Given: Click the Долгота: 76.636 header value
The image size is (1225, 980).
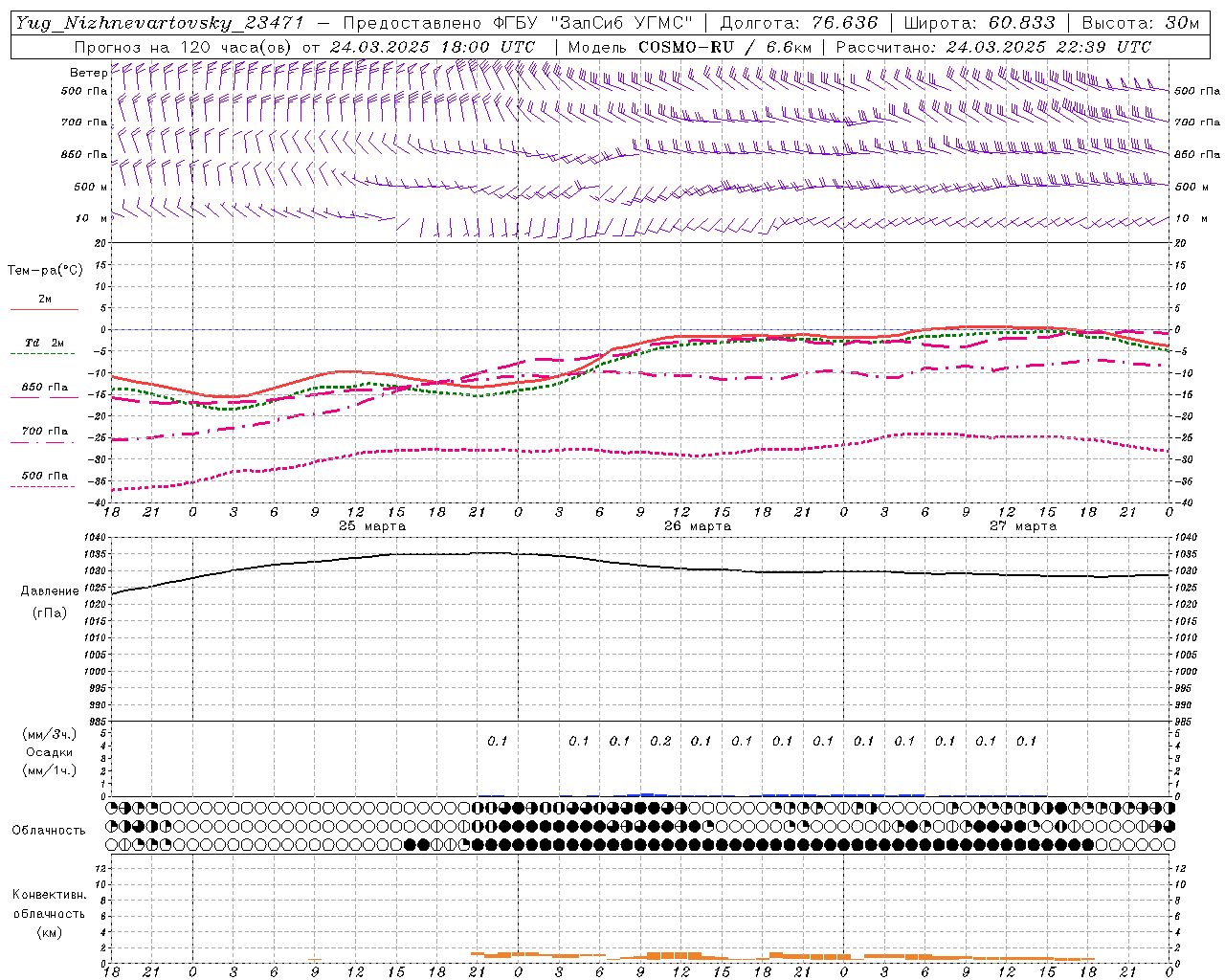Looking at the screenshot, I should (x=798, y=23).
